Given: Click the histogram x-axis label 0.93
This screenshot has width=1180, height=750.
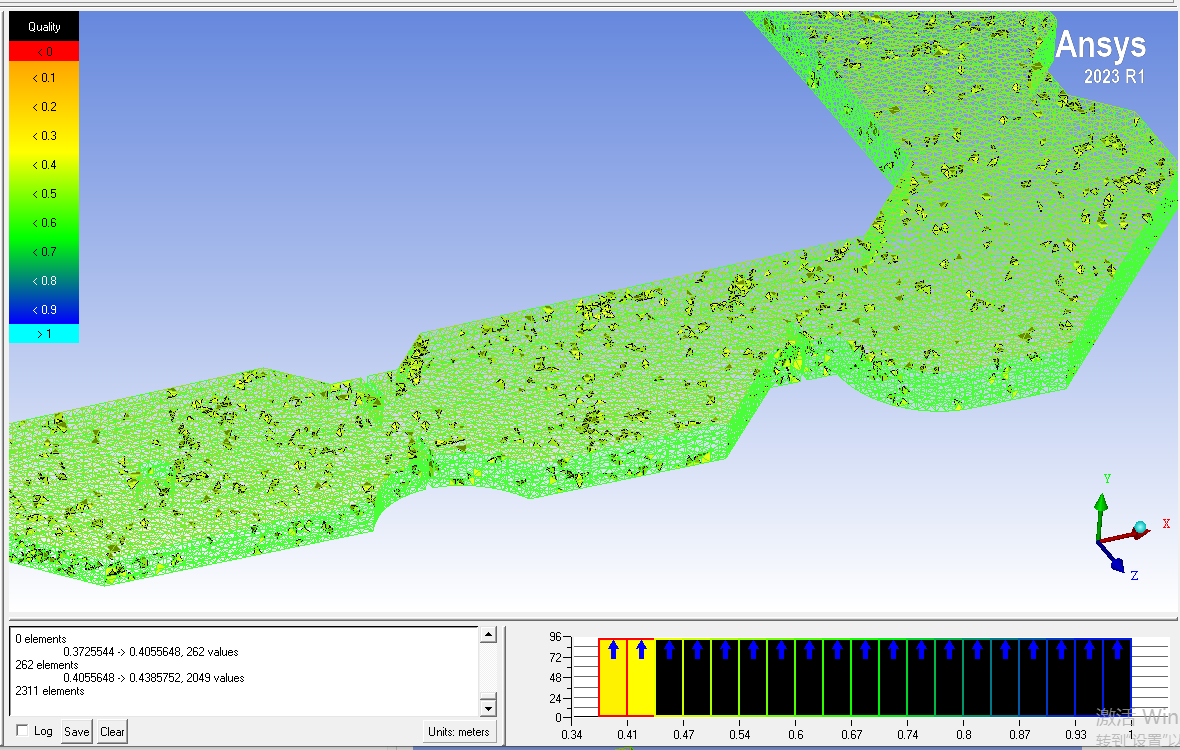Looking at the screenshot, I should (x=1075, y=734).
